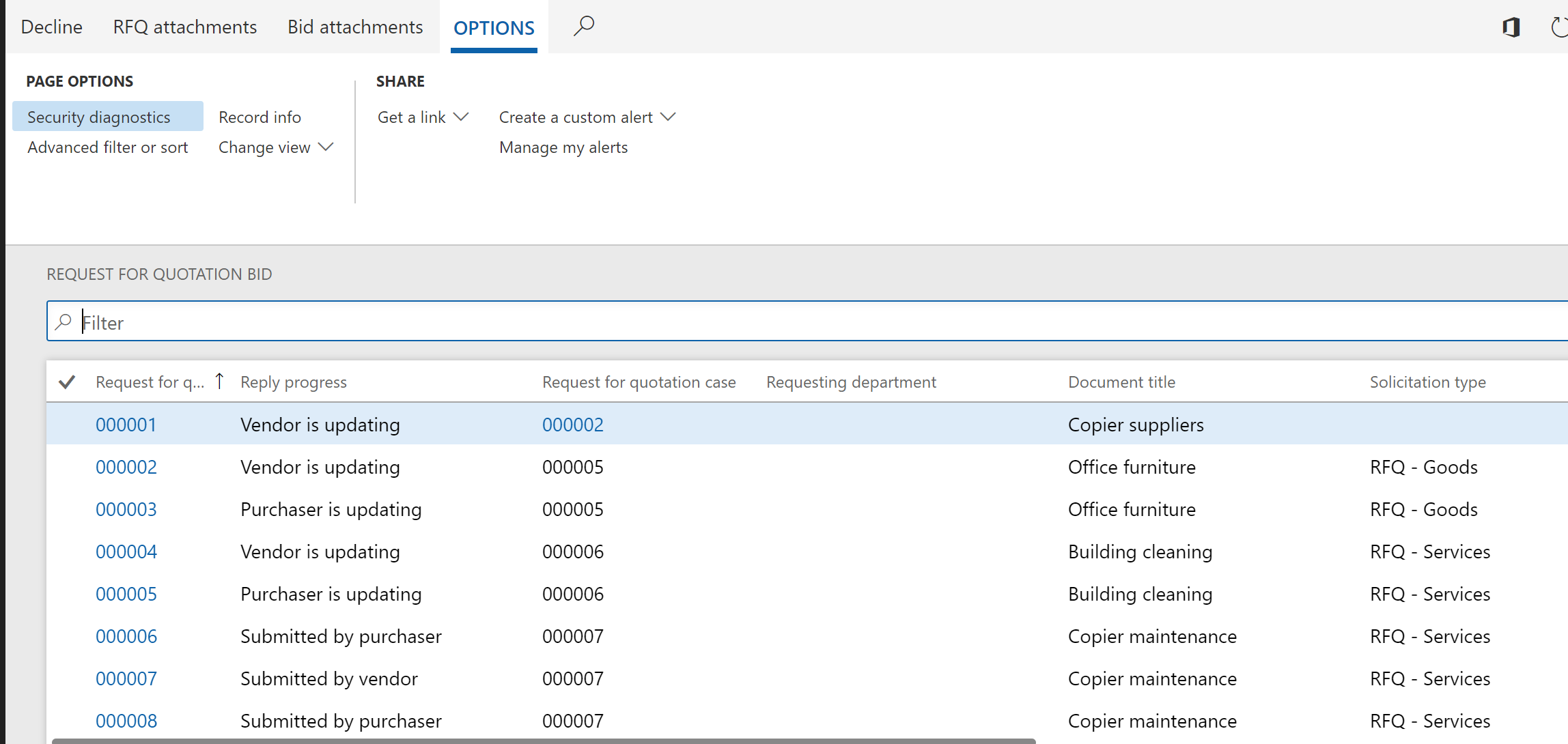
Task: Open the Change view dropdown
Action: click(275, 147)
